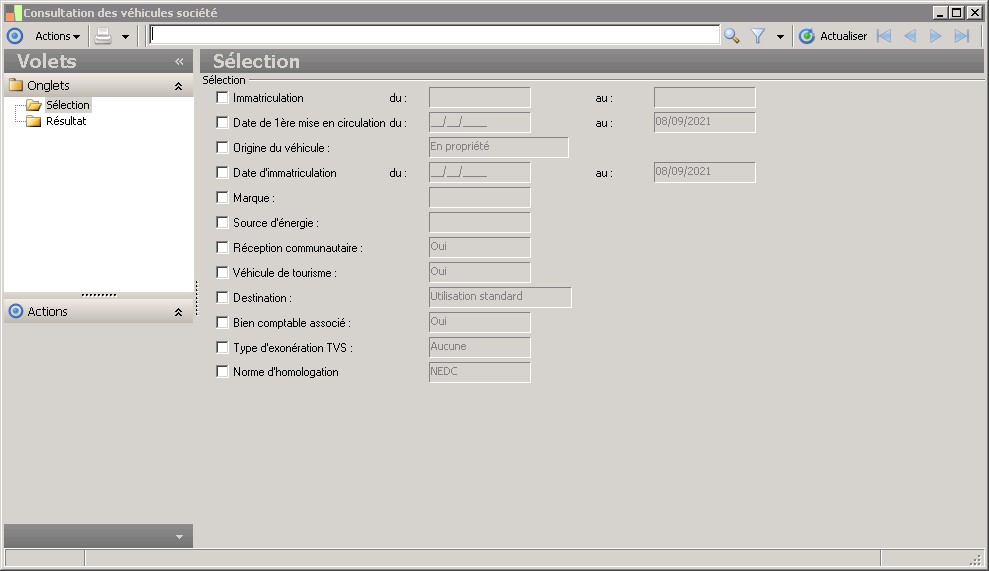Go to next record arrow
Image resolution: width=989 pixels, height=571 pixels.
[x=935, y=36]
